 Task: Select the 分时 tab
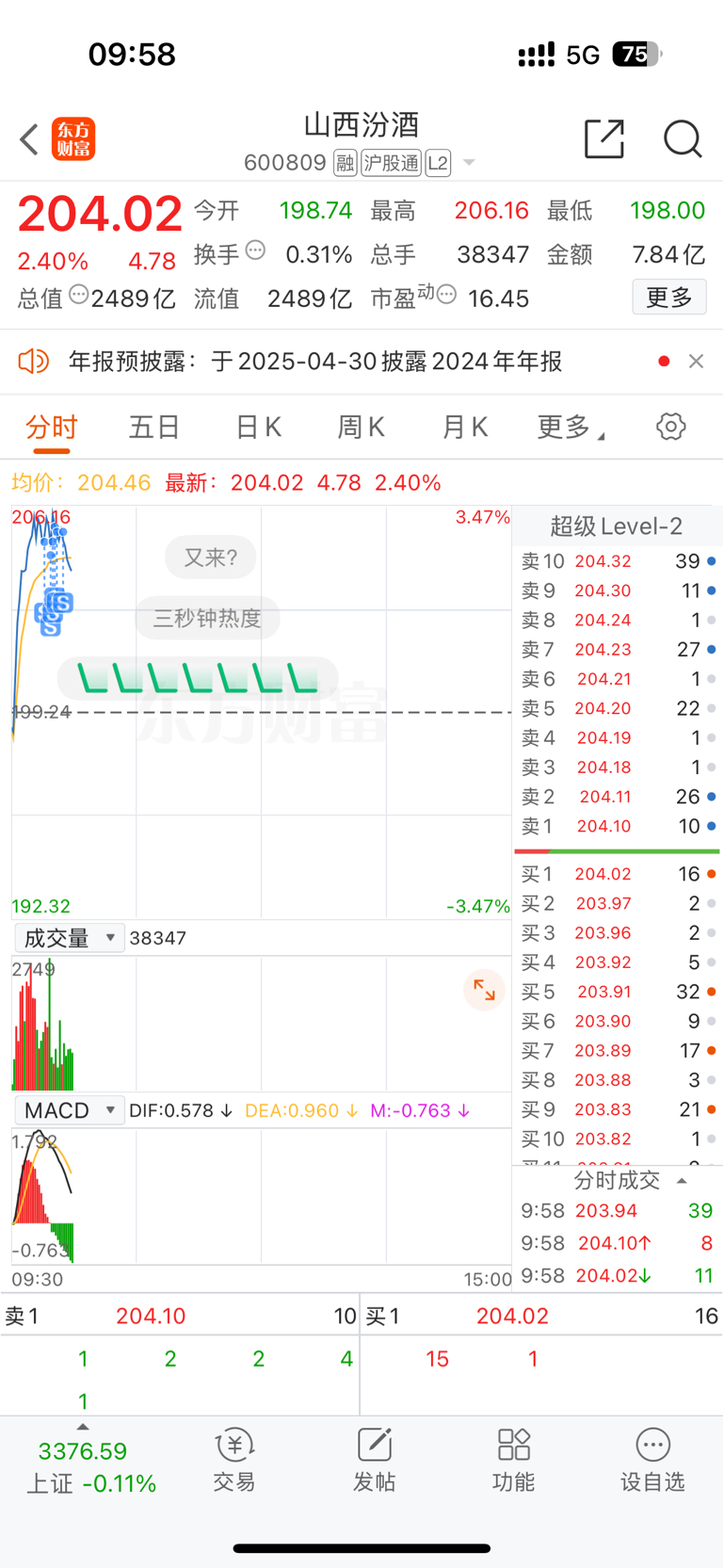coord(52,428)
